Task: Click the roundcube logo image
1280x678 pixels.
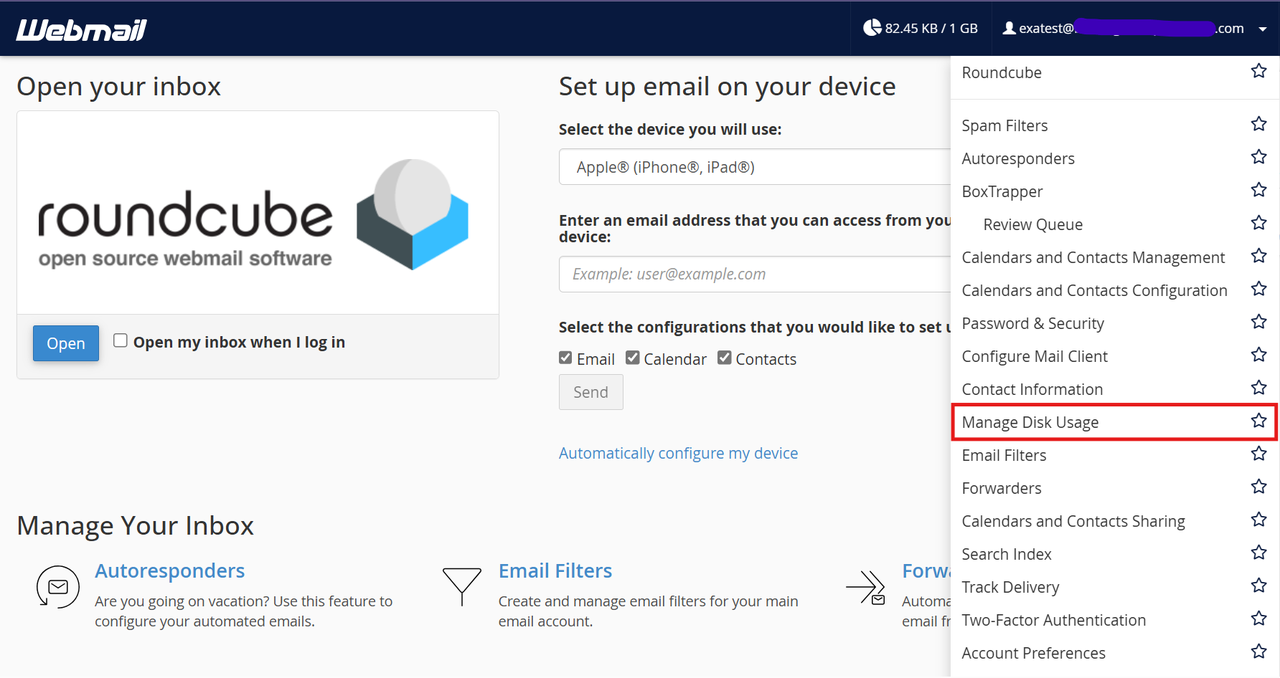Action: tap(253, 214)
